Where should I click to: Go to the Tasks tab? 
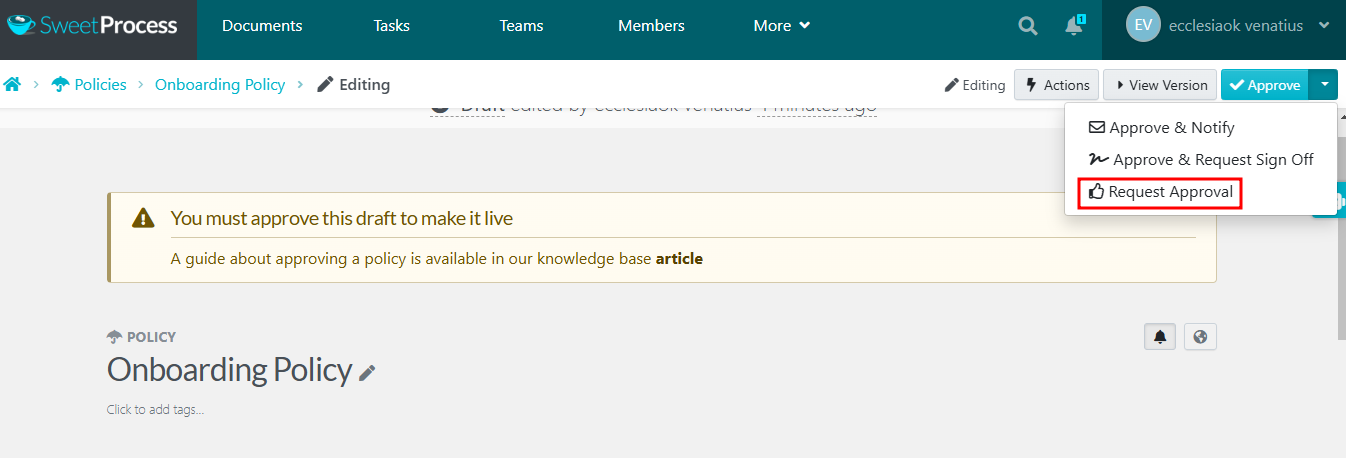392,26
